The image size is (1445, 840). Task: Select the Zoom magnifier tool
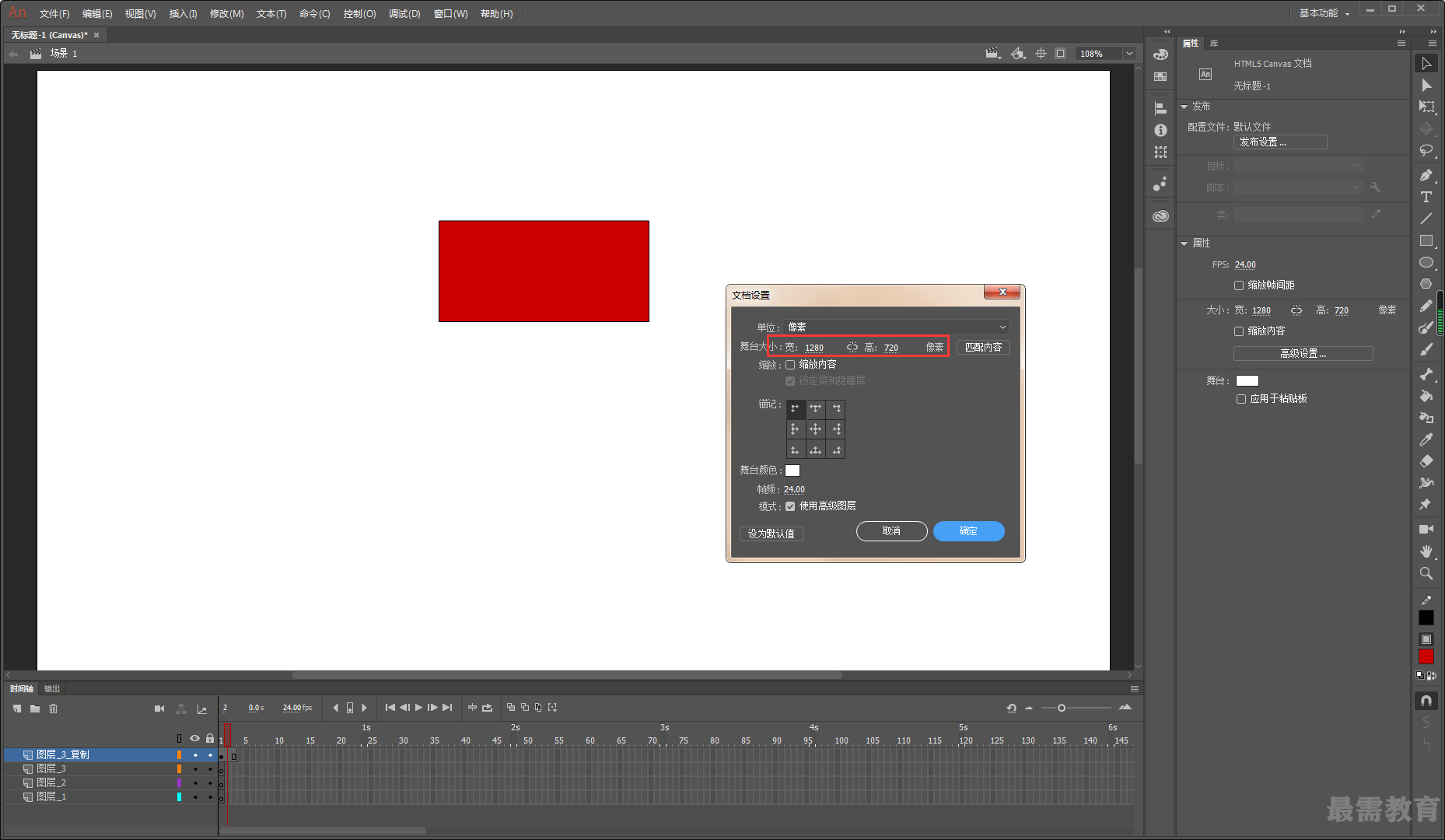1426,573
